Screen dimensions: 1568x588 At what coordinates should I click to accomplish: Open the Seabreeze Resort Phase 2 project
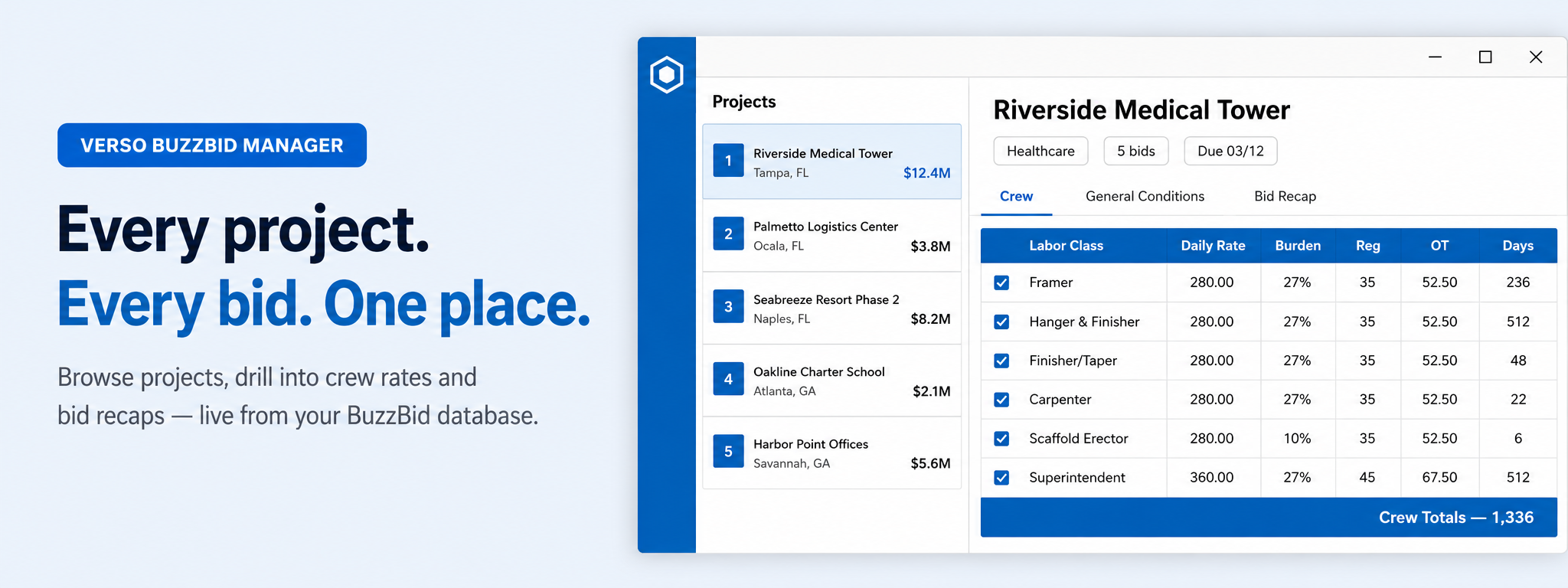point(831,308)
